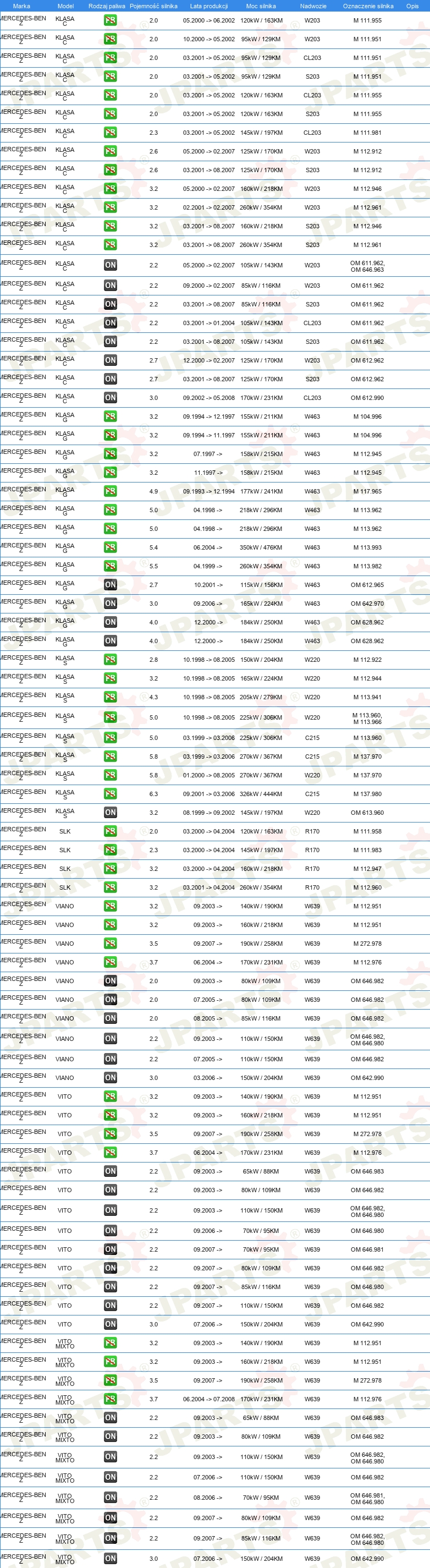Click ON icon in OM 646.981, OM 646.980 row
This screenshot has height=1568, width=430.
pyautogui.click(x=110, y=1498)
